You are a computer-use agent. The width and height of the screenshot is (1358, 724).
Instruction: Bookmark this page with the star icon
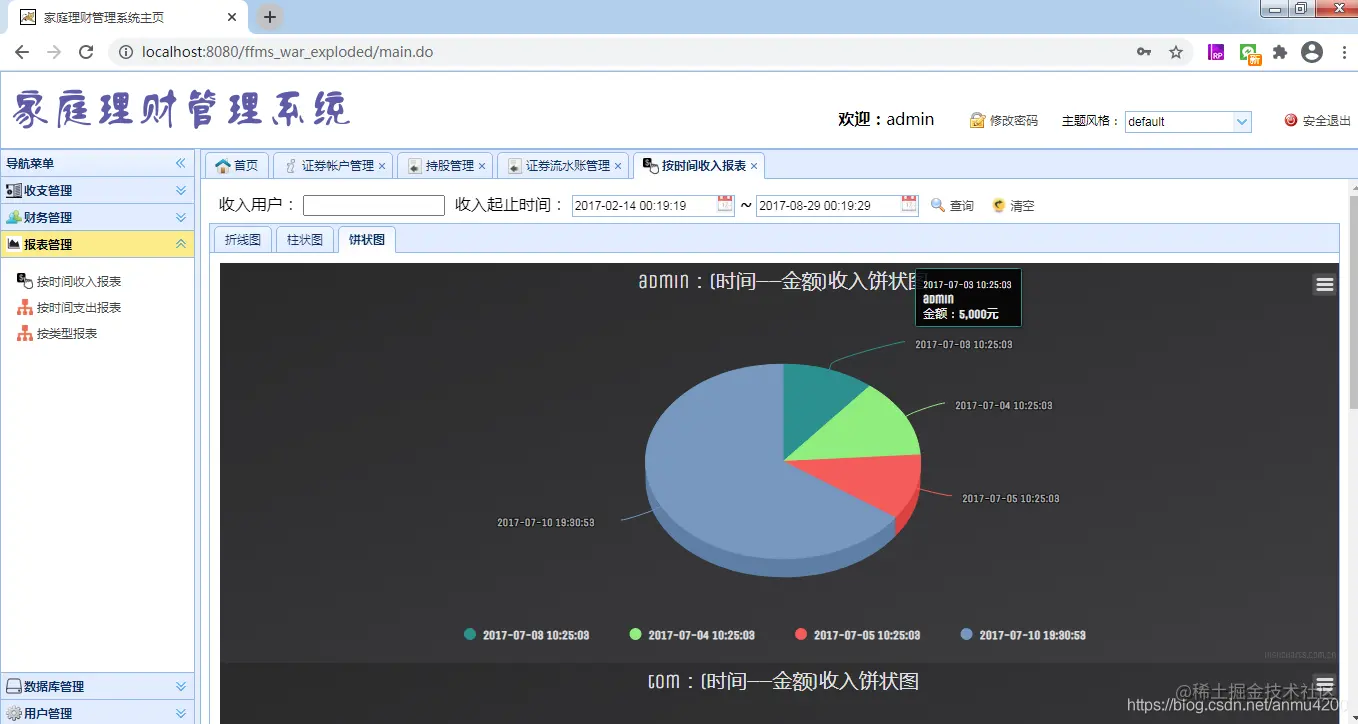(1176, 52)
